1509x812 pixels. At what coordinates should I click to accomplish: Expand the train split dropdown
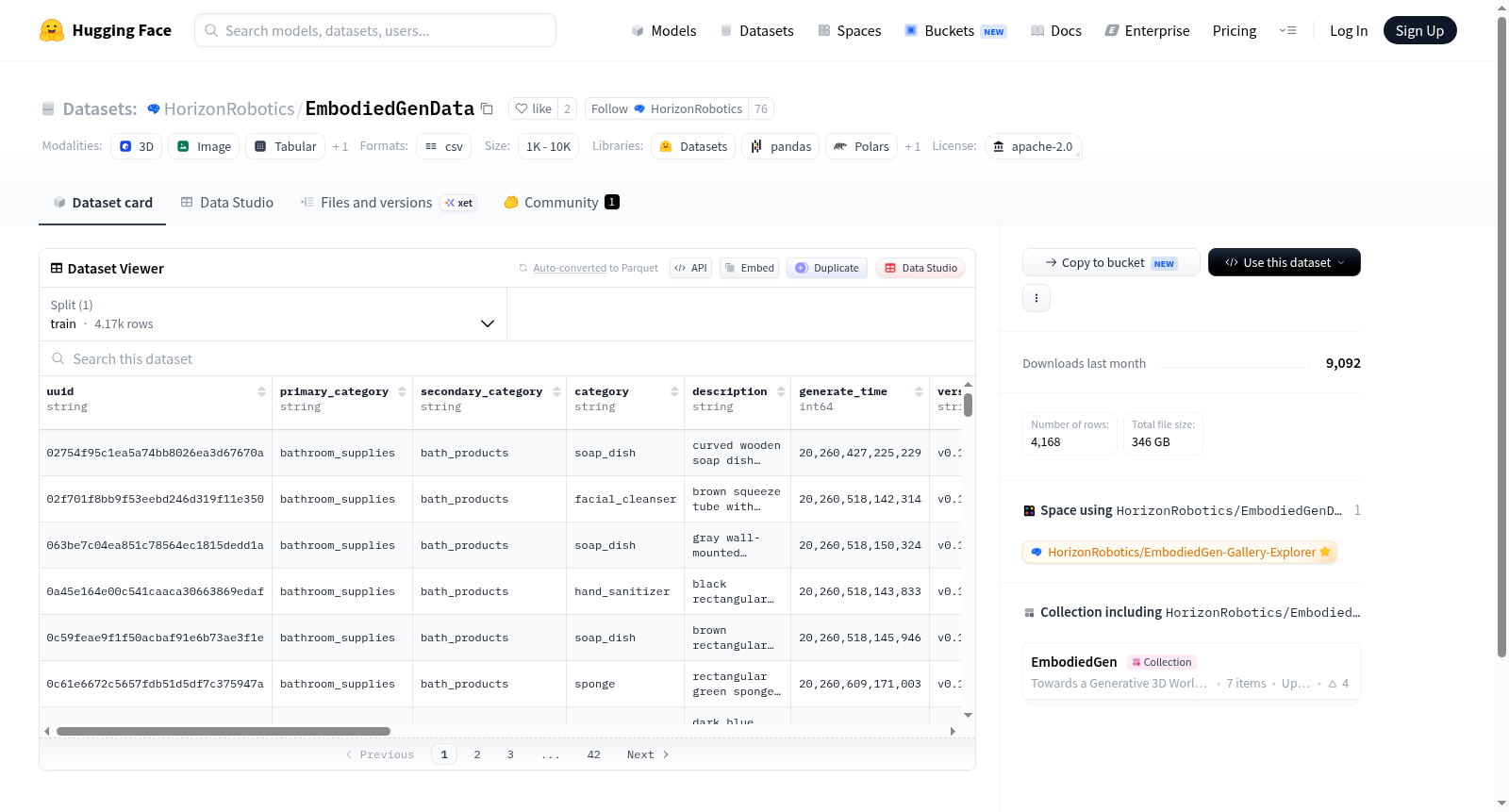(273, 314)
